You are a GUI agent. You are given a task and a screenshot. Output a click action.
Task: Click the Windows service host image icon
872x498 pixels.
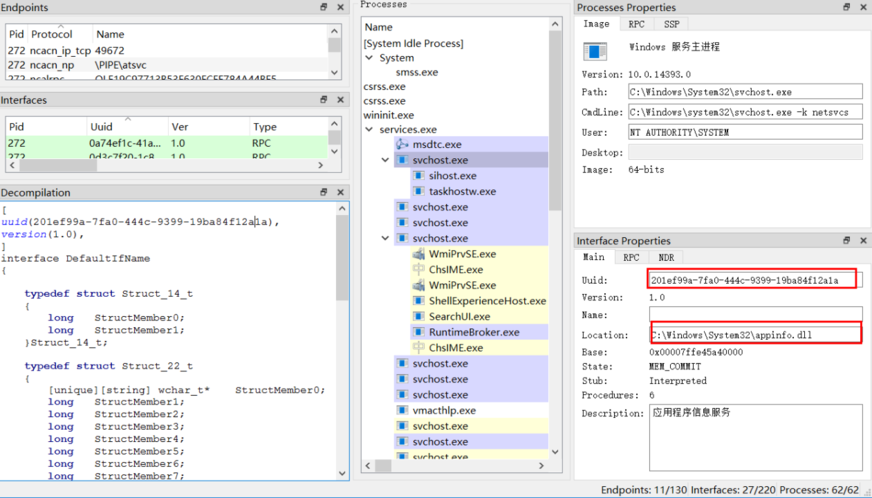[594, 51]
